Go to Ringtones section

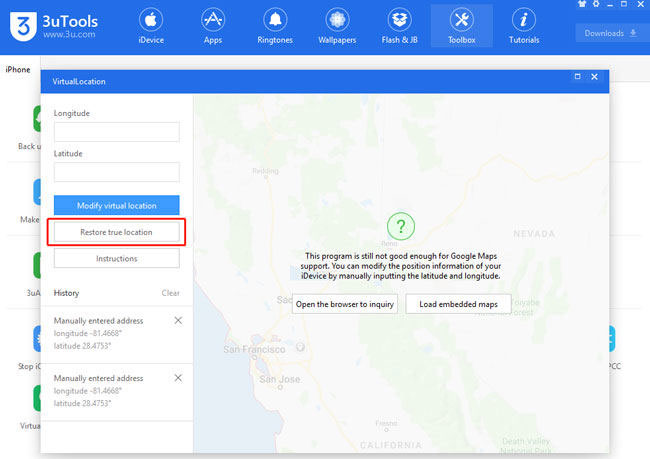pyautogui.click(x=275, y=27)
